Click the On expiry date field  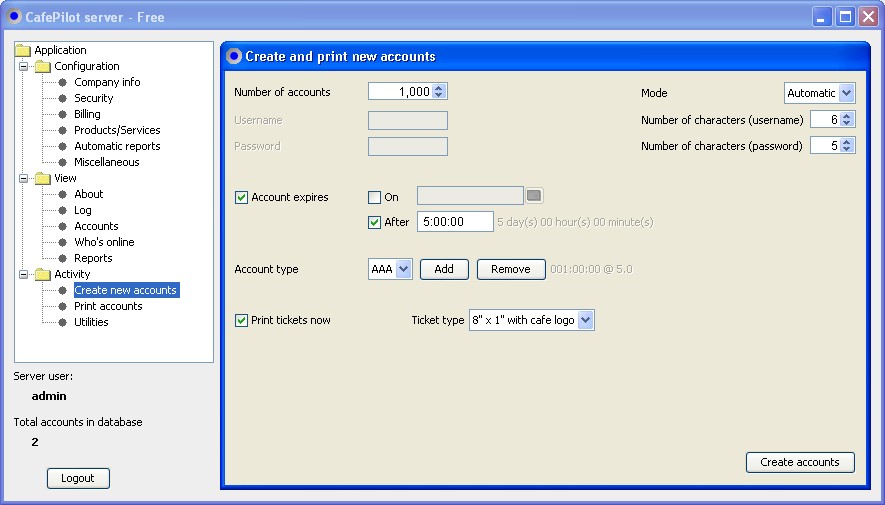point(470,196)
